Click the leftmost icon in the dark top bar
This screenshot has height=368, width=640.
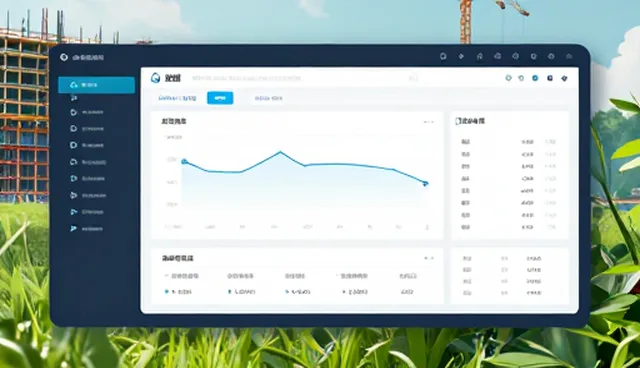tap(443, 56)
